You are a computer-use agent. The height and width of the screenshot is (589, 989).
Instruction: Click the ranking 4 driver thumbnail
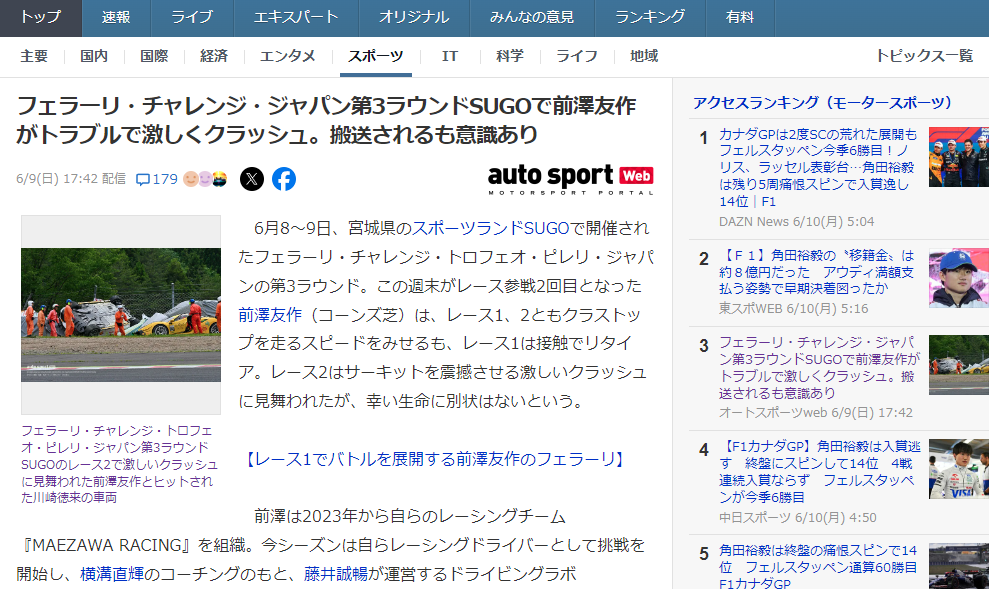point(959,469)
